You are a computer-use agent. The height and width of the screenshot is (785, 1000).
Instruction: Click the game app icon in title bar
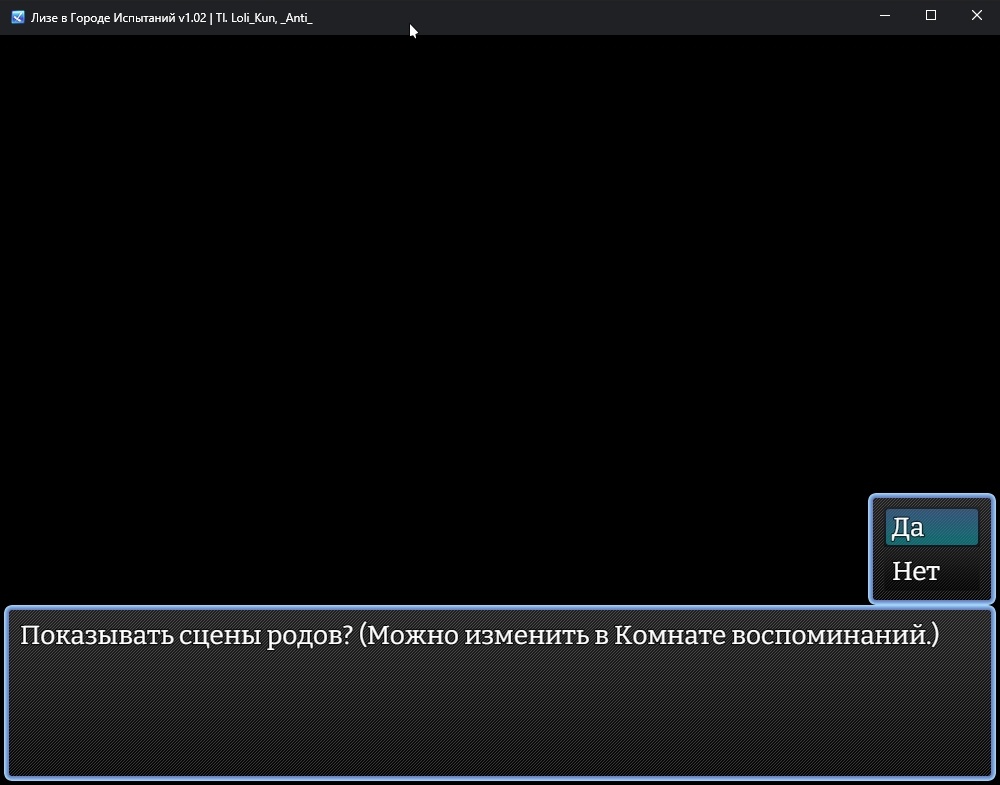[x=18, y=17]
